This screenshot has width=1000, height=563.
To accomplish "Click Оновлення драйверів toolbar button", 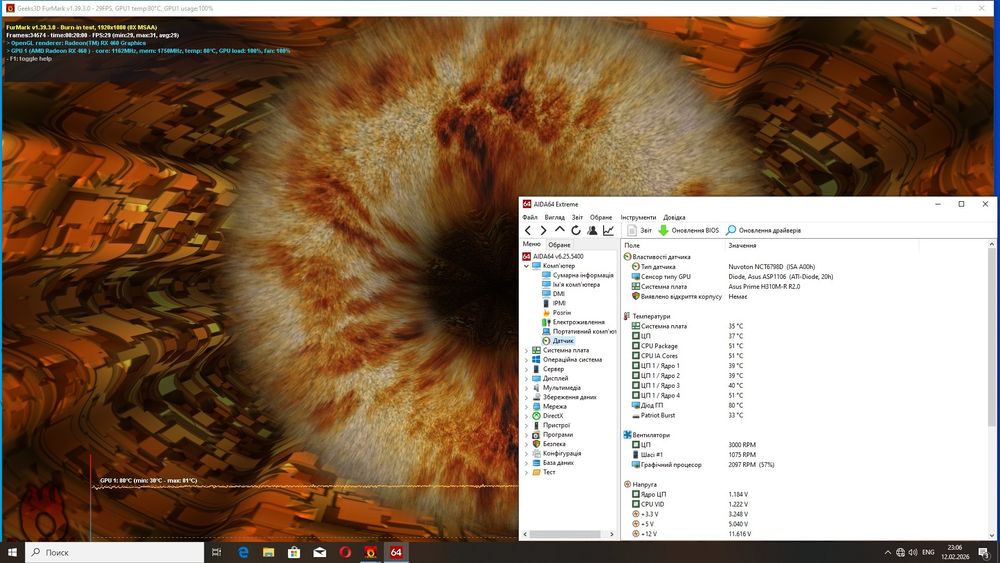I will click(763, 230).
